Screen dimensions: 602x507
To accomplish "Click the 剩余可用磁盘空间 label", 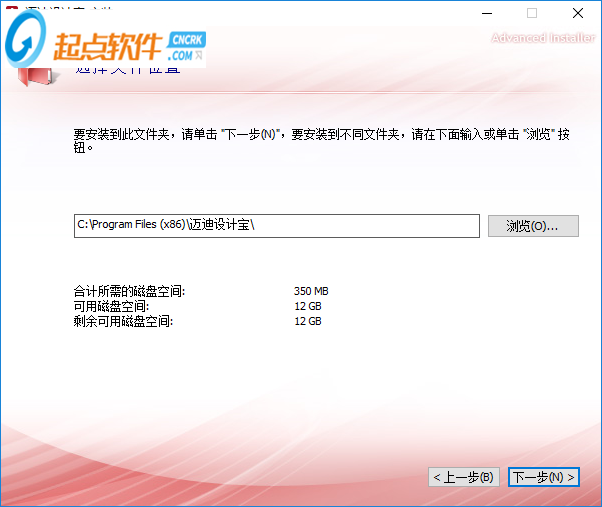I will coord(123,321).
